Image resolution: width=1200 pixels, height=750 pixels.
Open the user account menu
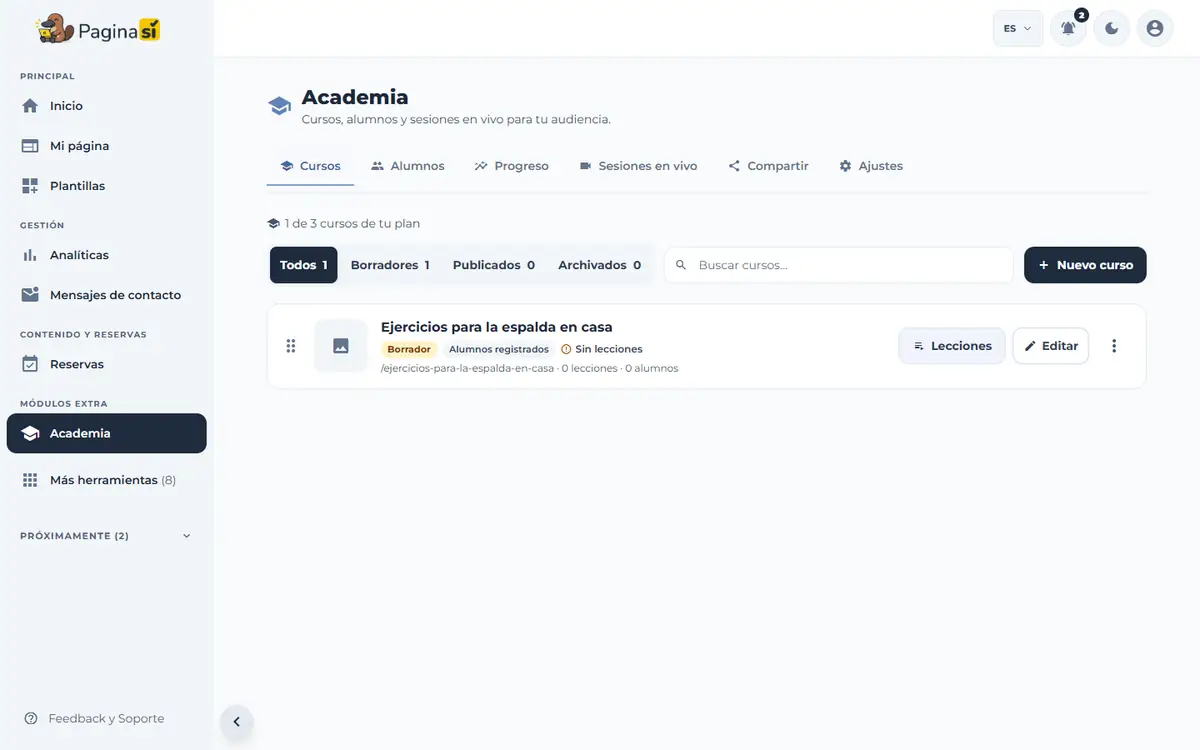pyautogui.click(x=1155, y=29)
